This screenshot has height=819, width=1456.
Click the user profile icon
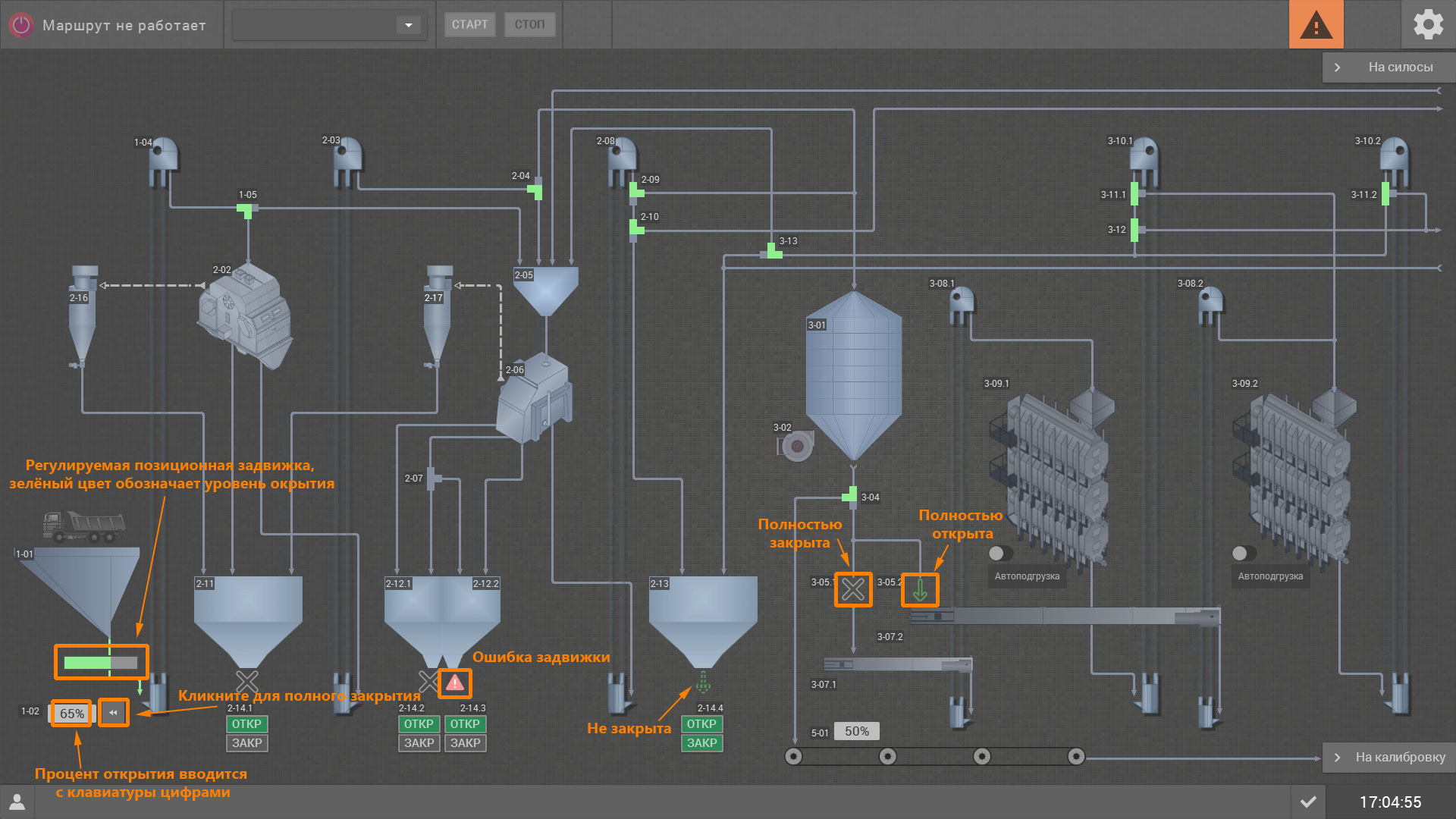tap(17, 802)
